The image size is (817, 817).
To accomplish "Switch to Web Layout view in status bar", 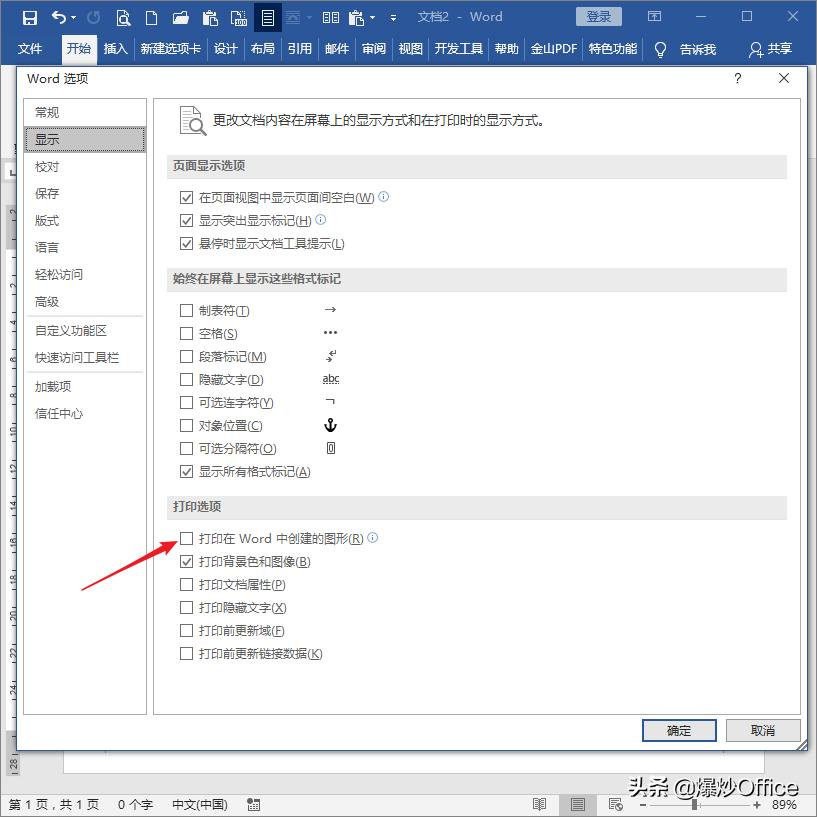I will coord(615,804).
